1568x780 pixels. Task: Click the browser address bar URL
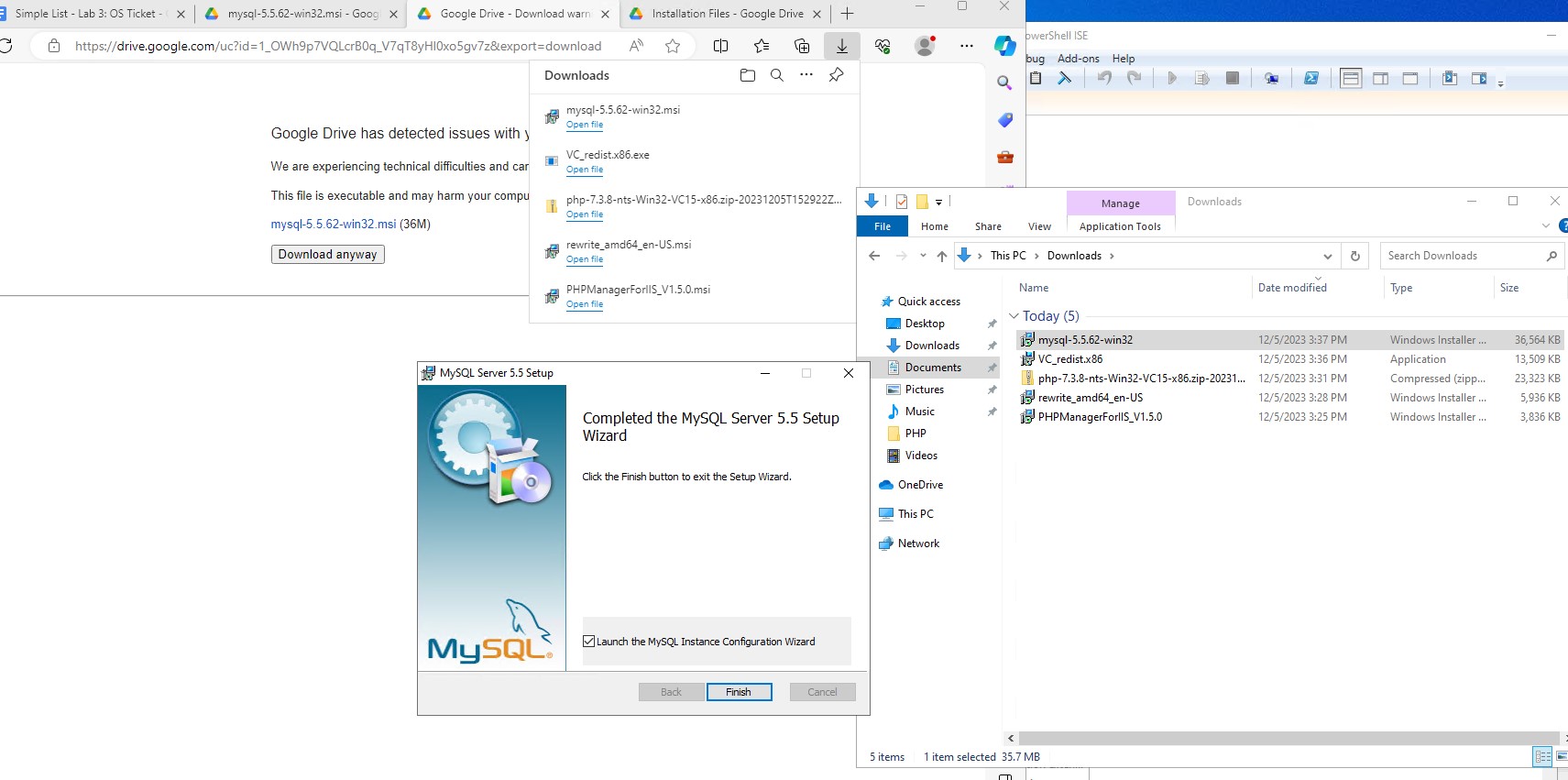(x=338, y=46)
